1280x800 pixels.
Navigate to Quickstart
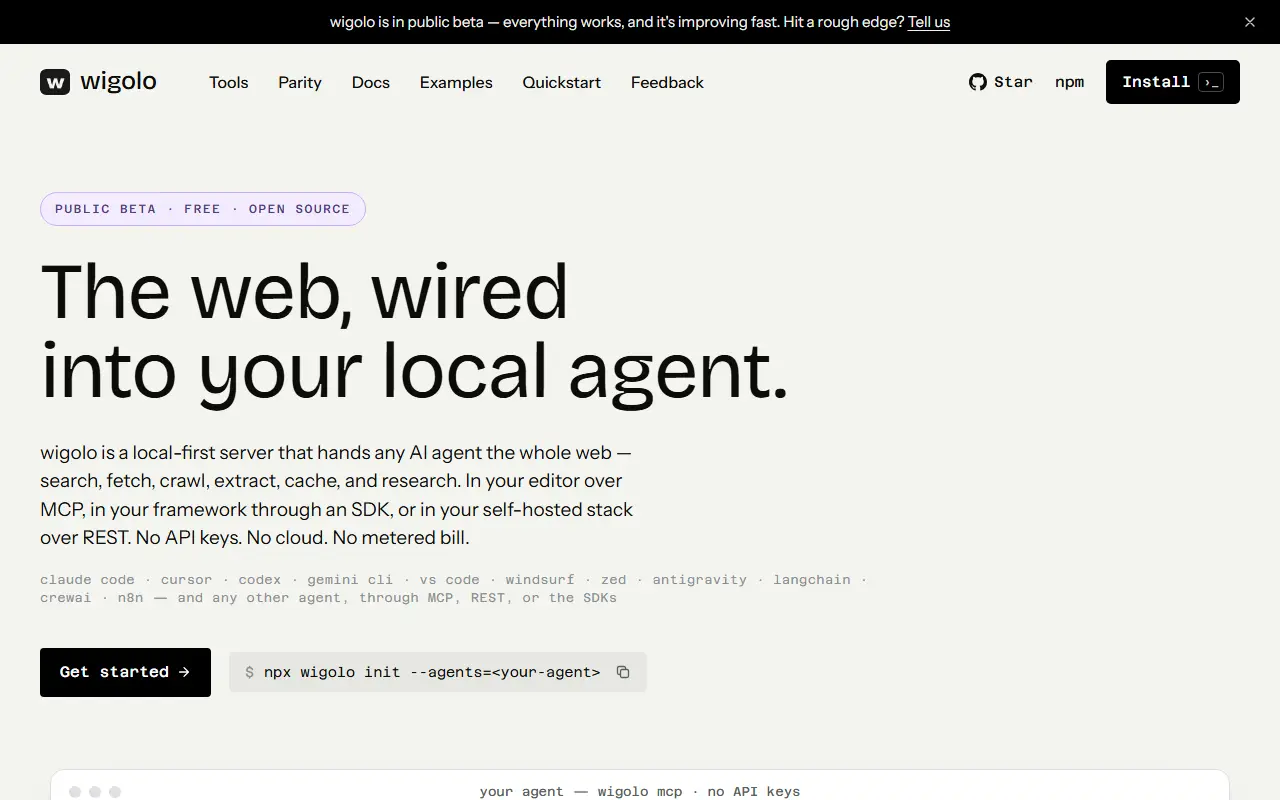click(x=562, y=82)
